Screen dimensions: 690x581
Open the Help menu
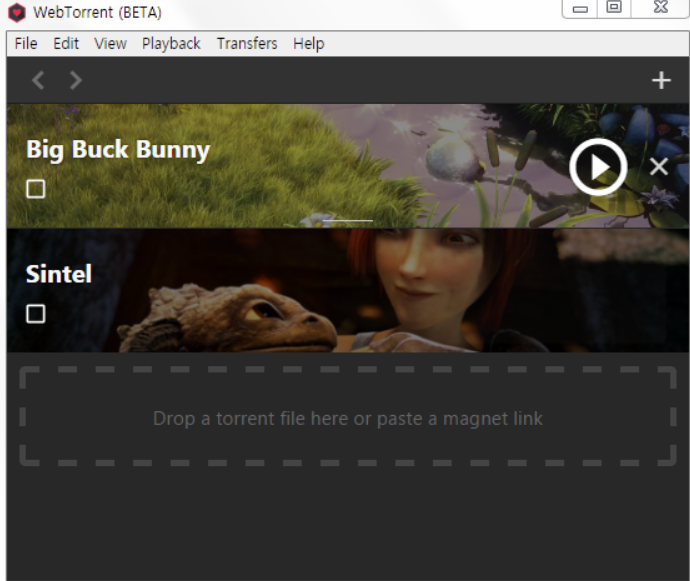(308, 44)
